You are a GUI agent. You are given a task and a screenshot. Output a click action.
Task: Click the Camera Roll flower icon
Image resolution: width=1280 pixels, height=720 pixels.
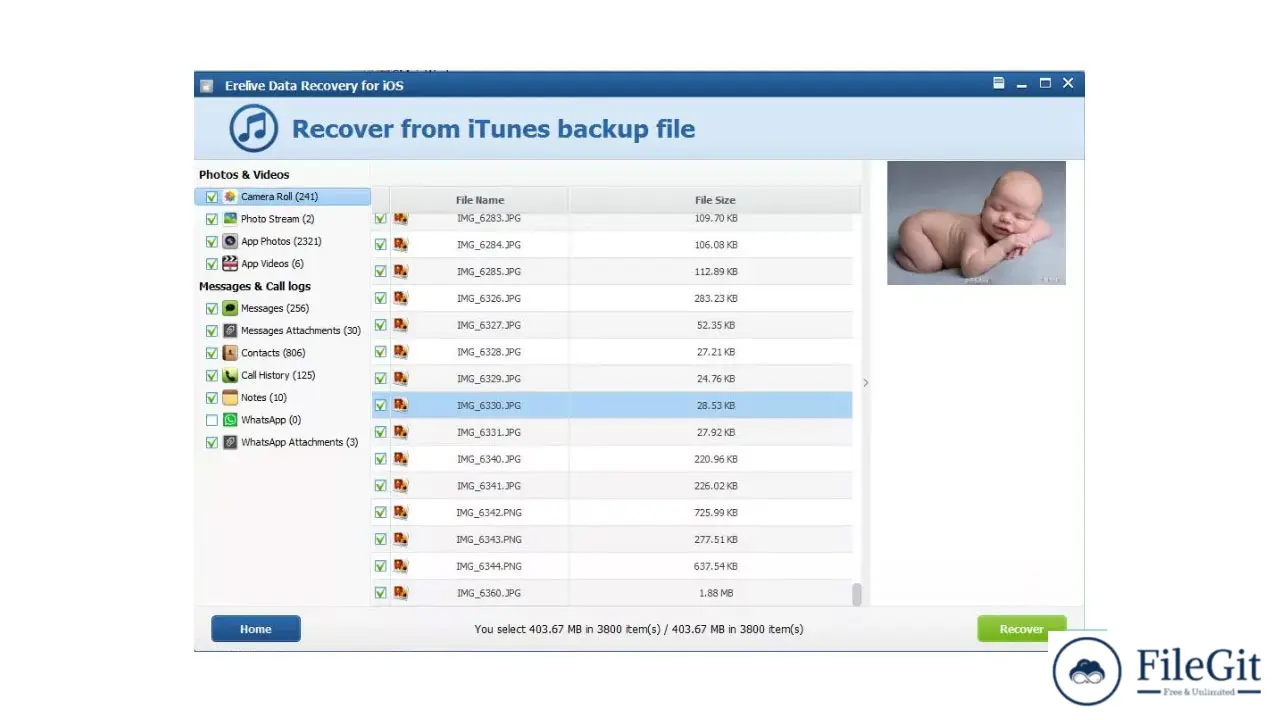(x=230, y=197)
